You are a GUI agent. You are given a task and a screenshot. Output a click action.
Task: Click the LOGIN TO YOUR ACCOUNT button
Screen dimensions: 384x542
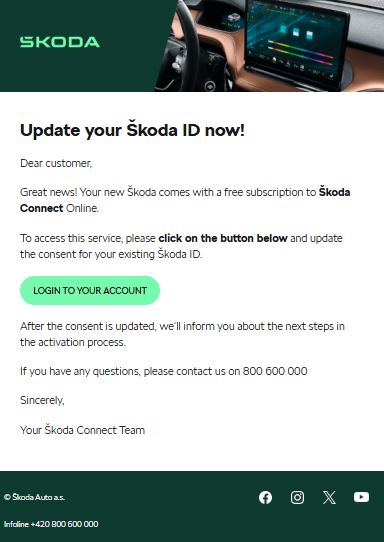pyautogui.click(x=90, y=290)
